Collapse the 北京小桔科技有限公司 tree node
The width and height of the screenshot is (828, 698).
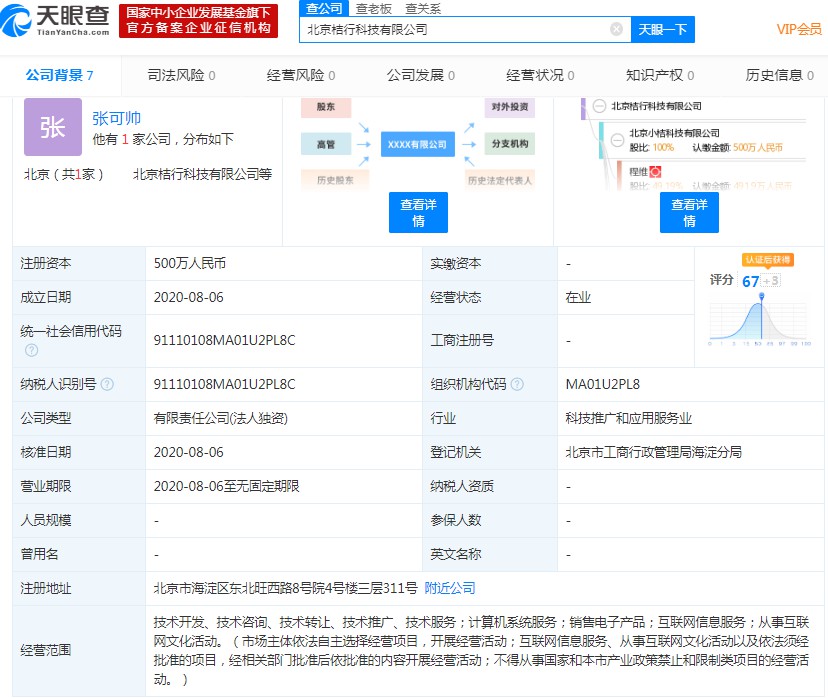click(617, 140)
